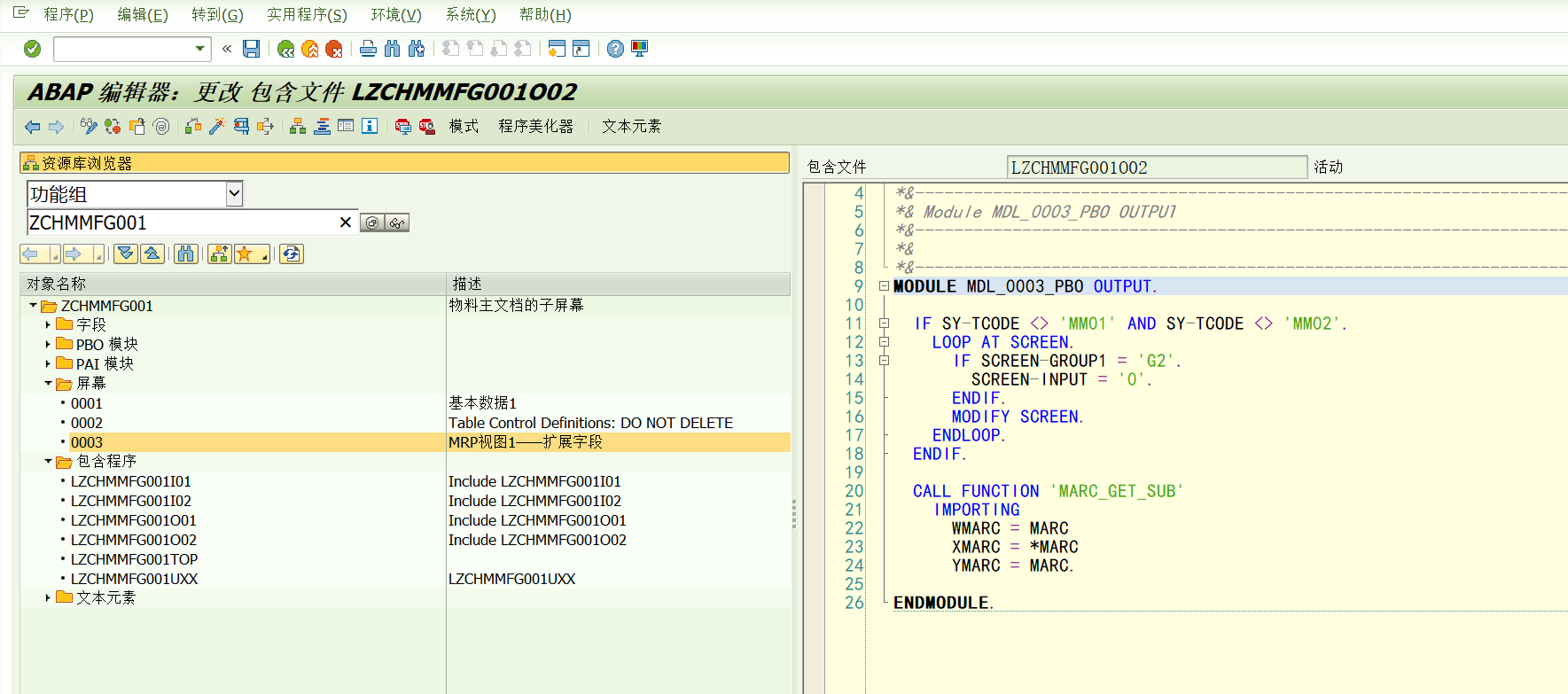This screenshot has width=1568, height=694.
Task: Click the Activate magic wand icon
Action: pyautogui.click(x=216, y=127)
